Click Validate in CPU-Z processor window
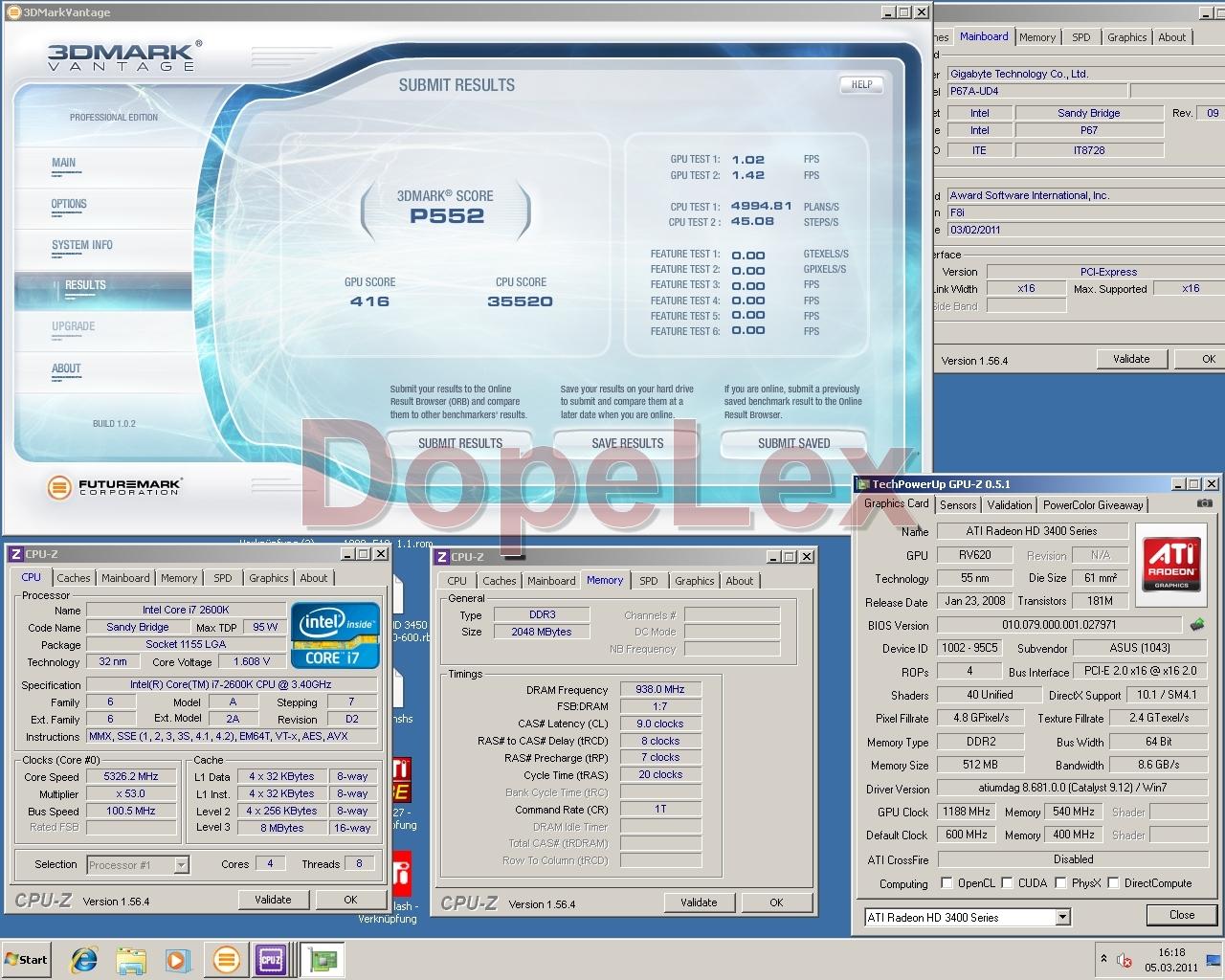1225x980 pixels. 273,900
